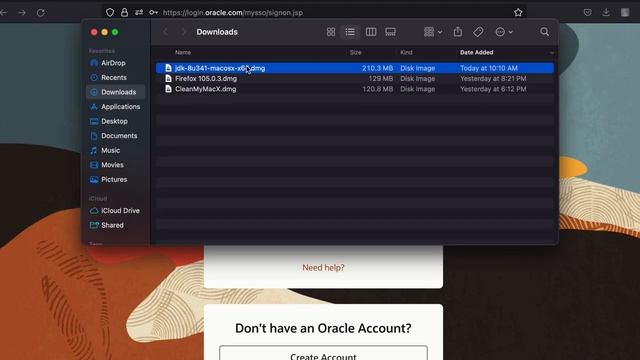Click the permissions icon in address bar
The height and width of the screenshot is (360, 640).
click(x=139, y=13)
